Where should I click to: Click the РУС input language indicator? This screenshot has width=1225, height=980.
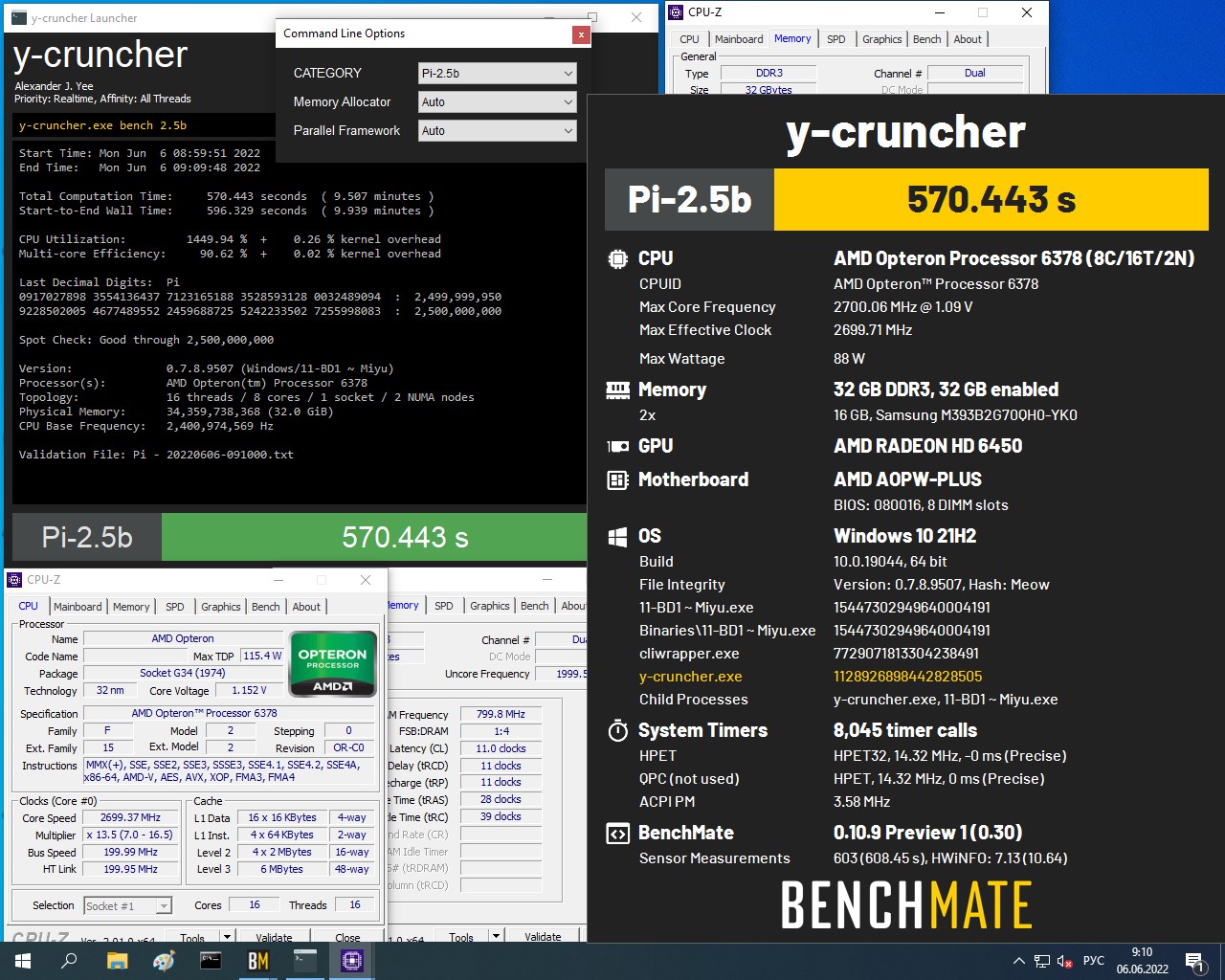click(x=1093, y=961)
